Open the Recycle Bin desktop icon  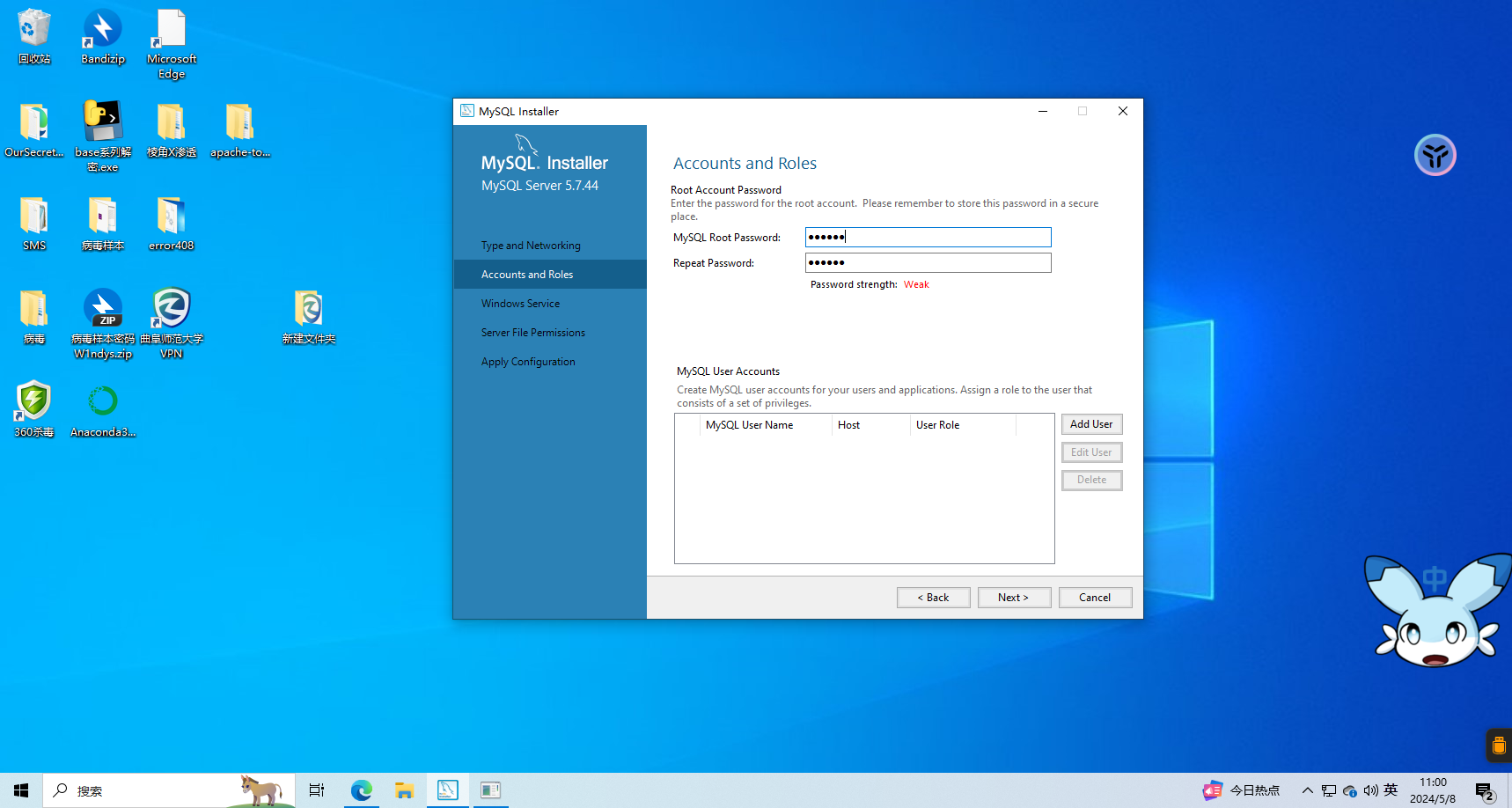[34, 35]
